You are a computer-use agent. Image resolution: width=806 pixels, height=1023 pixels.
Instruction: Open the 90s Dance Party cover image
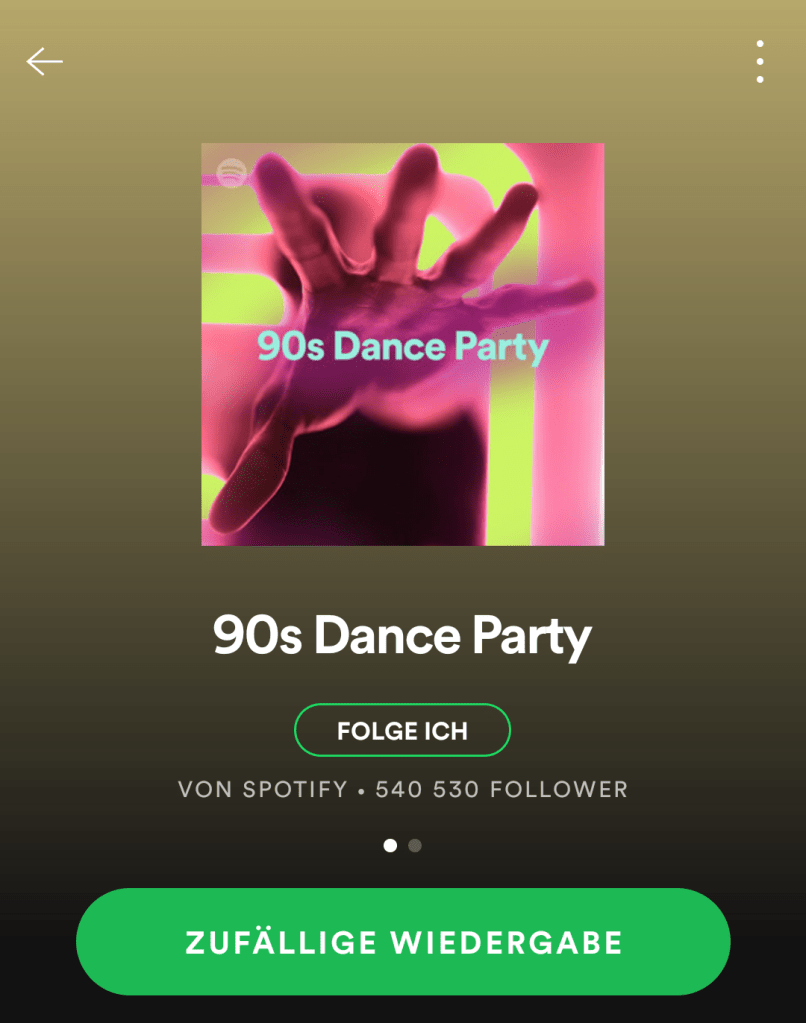tap(403, 344)
